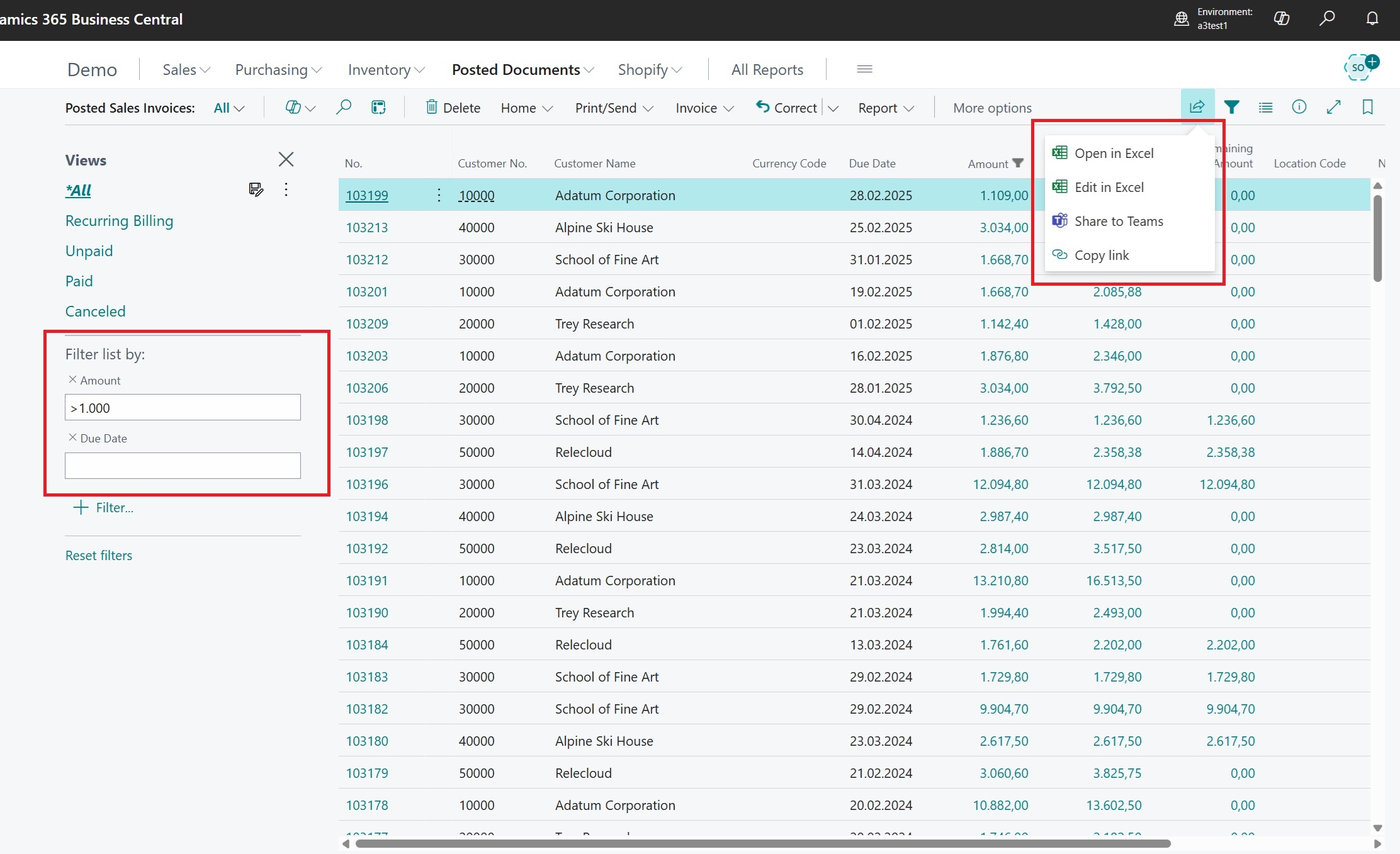Screen dimensions: 1400x854
Task: Click customer number 10000 on row 103199
Action: coord(477,195)
